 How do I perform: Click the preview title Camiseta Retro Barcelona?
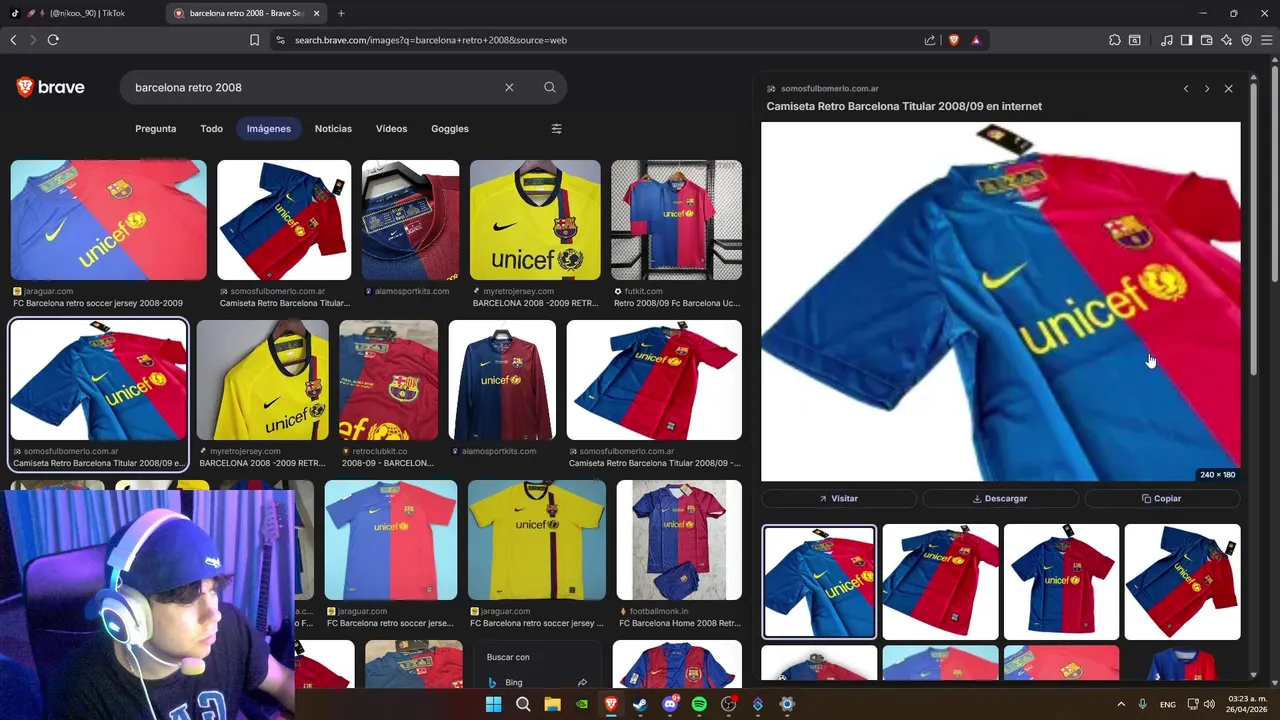(904, 106)
